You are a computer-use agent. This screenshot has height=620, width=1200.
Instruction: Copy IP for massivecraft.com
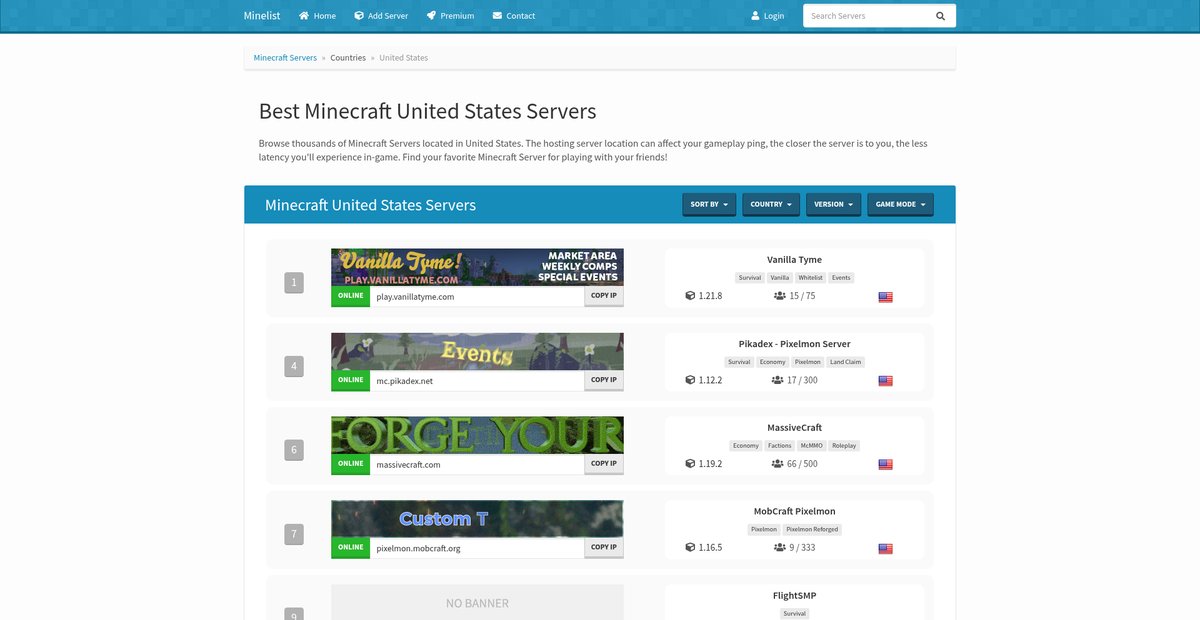[x=604, y=463]
